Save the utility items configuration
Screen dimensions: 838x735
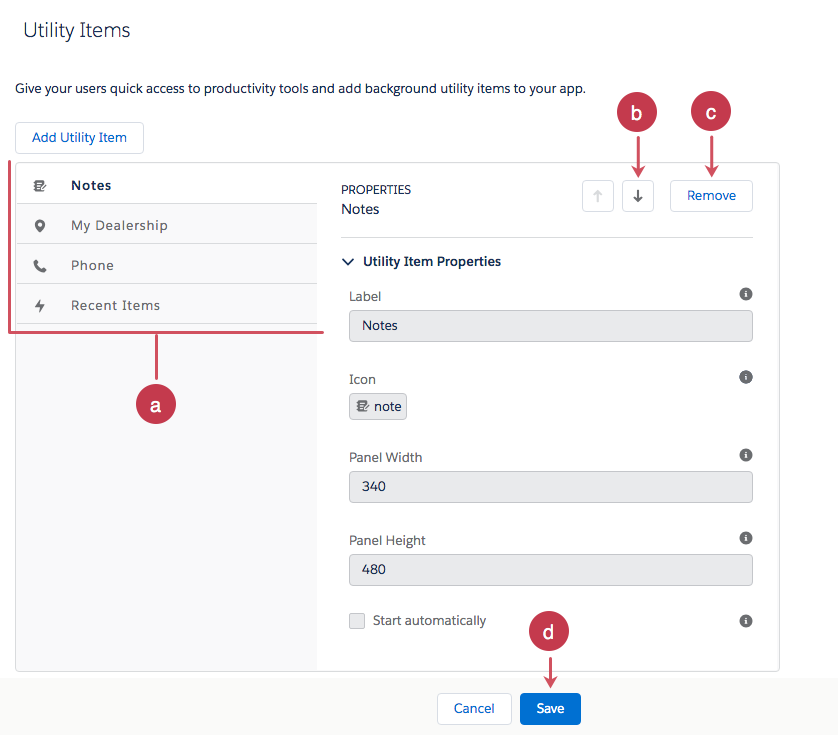(550, 709)
